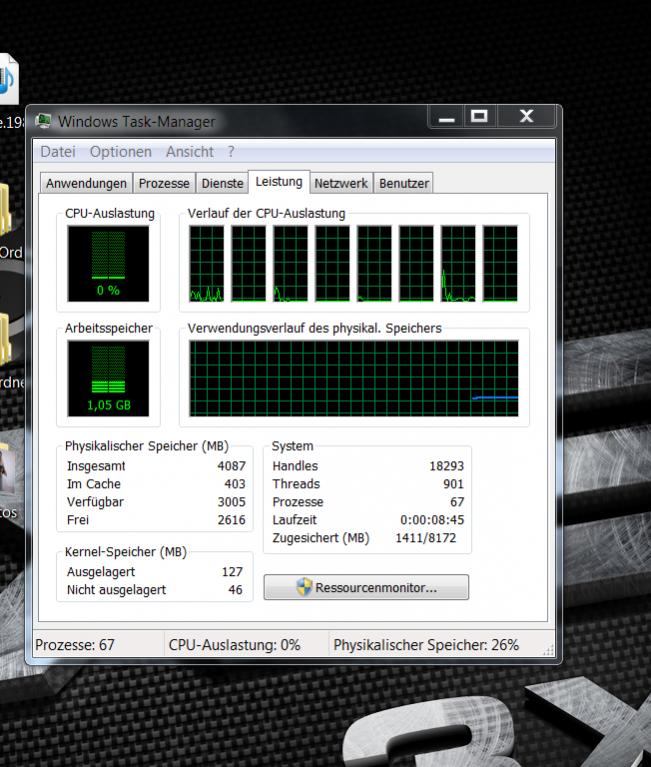Click the status bar text Prozesse: 67
Screen dimensions: 651x767
pos(74,645)
